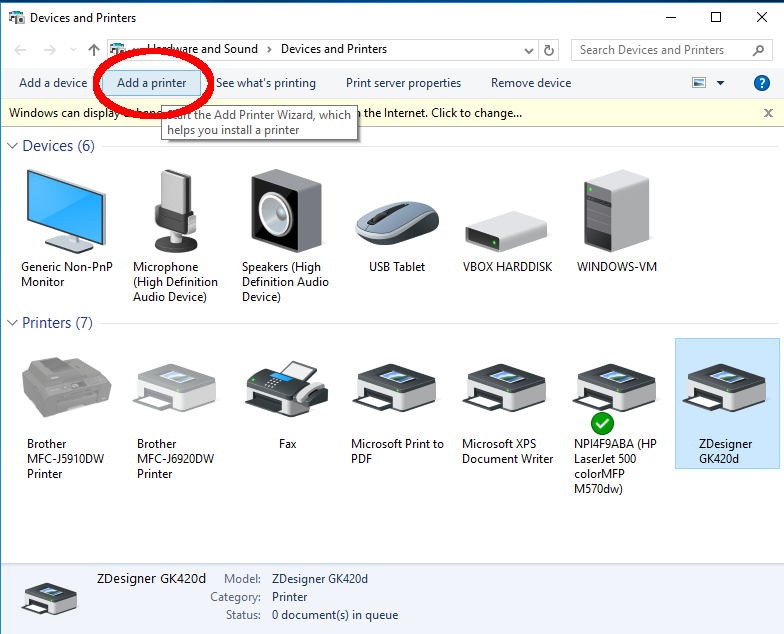This screenshot has width=784, height=634.
Task: Click the Printers (7) group heading
Action: click(x=58, y=323)
